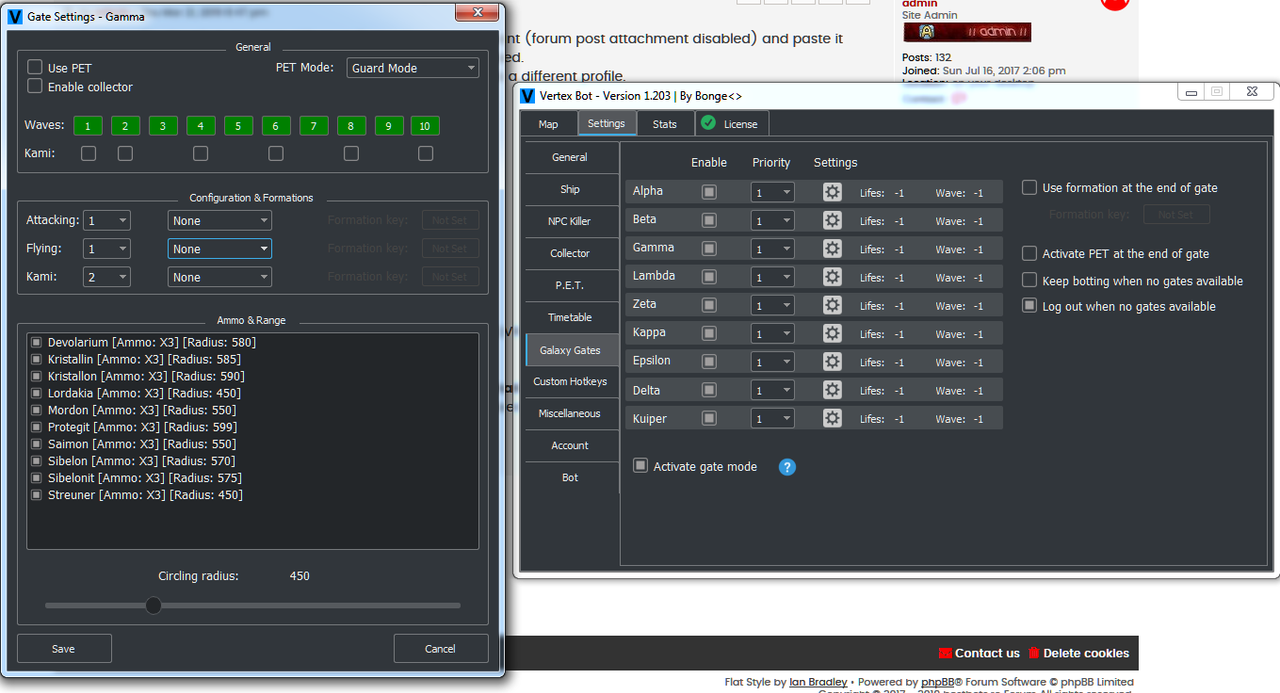The height and width of the screenshot is (693, 1280).
Task: Enable the Gamma gate checkbox
Action: (709, 249)
